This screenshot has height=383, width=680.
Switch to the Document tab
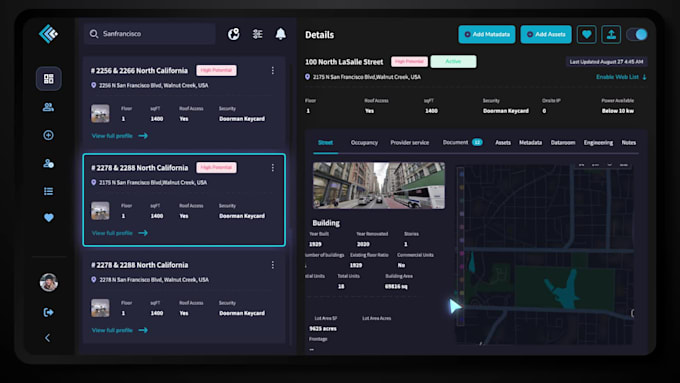(462, 142)
